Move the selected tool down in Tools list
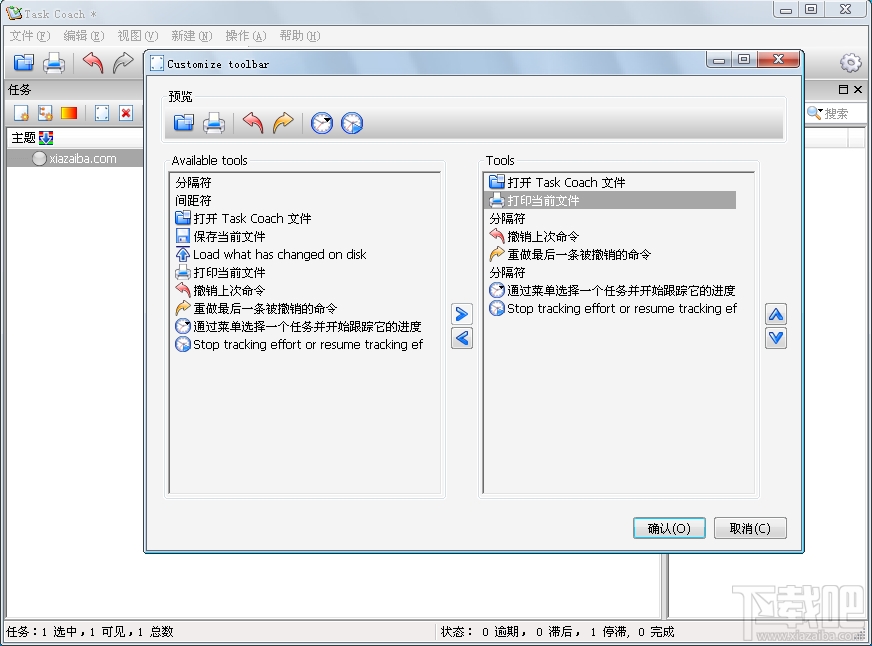Screen dimensions: 872x646 point(777,338)
